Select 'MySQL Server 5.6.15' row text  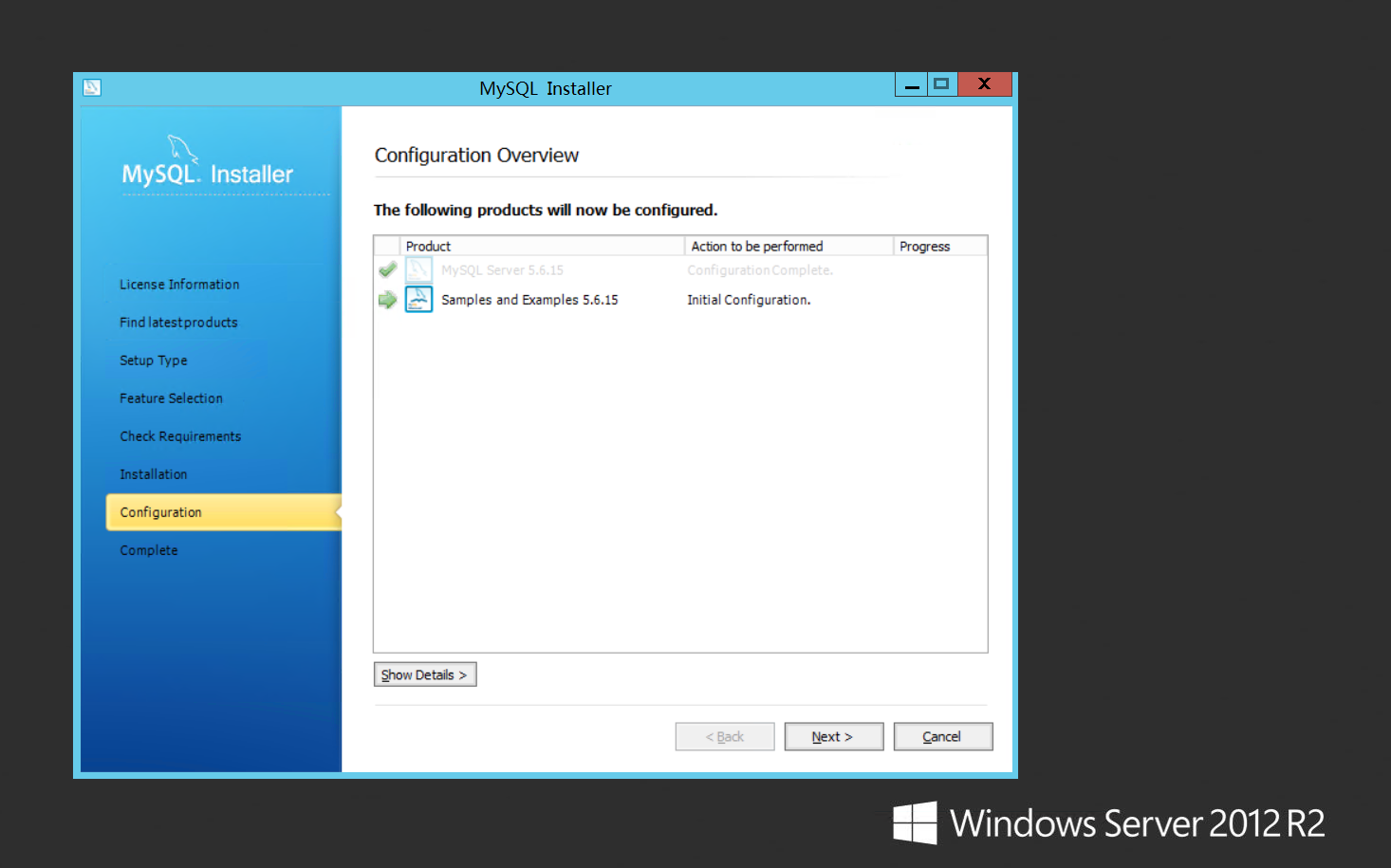click(x=502, y=270)
